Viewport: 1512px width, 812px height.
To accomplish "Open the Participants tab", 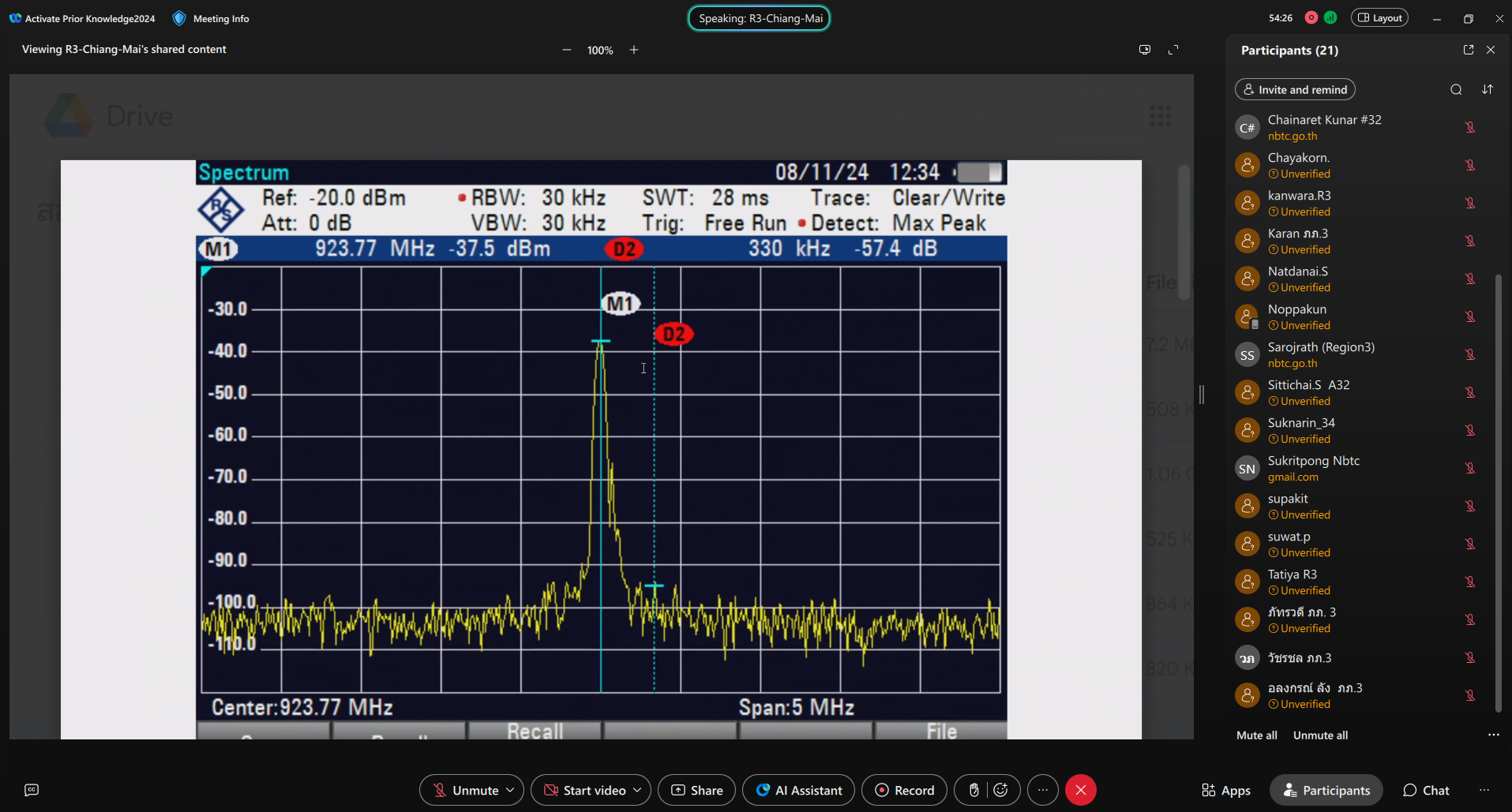I will pos(1326,790).
